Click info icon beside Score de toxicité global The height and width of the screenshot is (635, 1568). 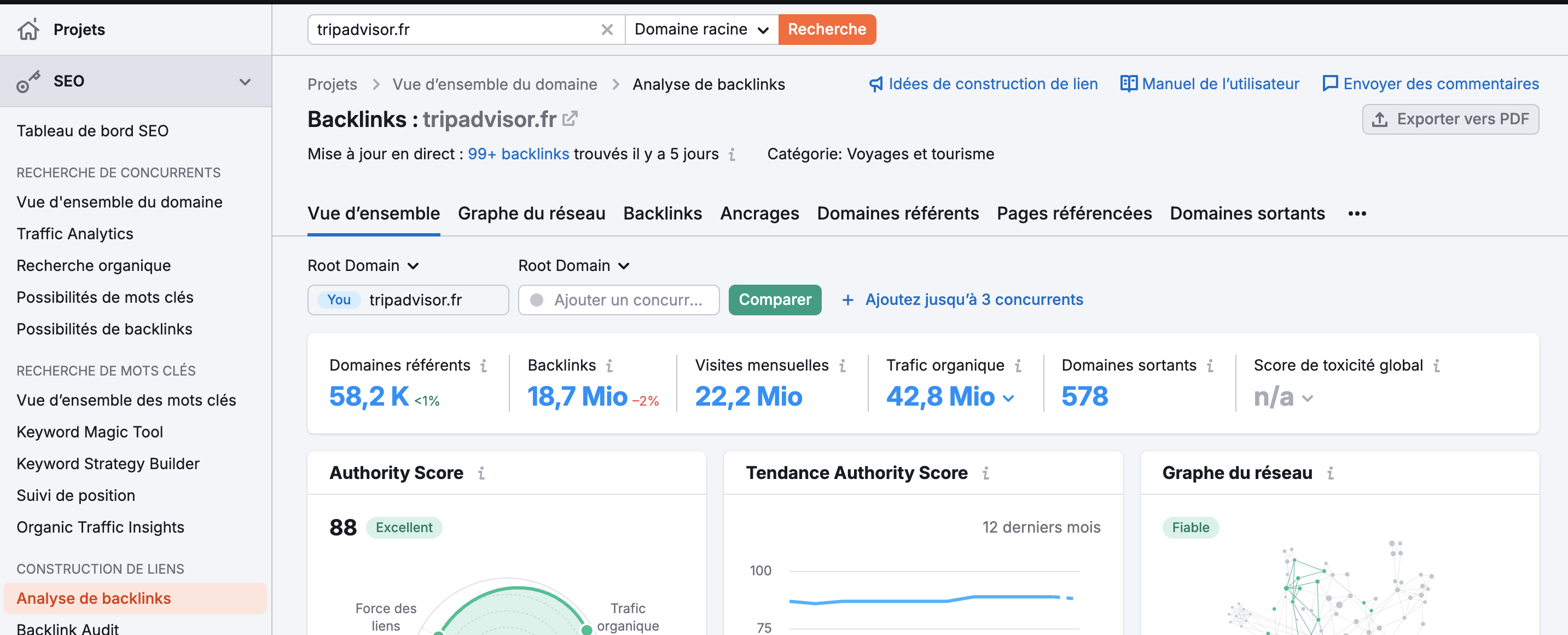1437,366
